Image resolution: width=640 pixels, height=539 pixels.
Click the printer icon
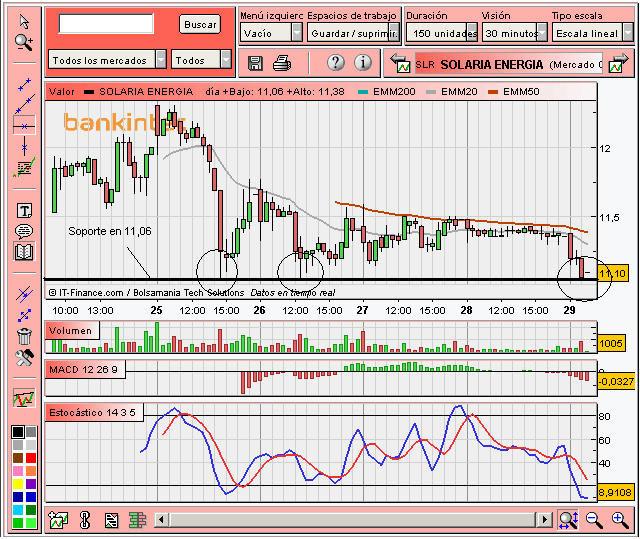point(282,63)
